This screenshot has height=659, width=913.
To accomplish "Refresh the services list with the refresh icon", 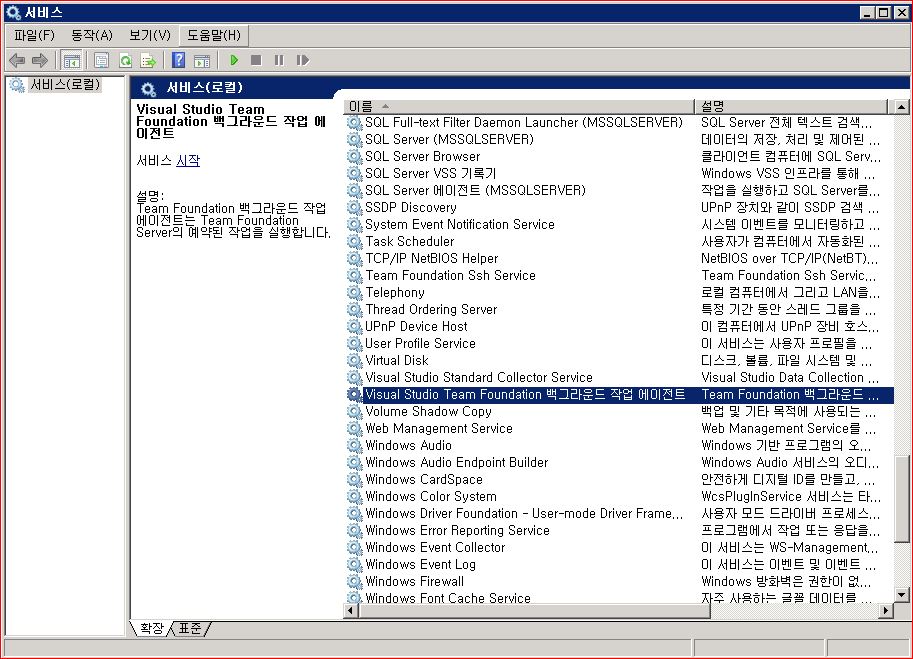I will coord(124,60).
